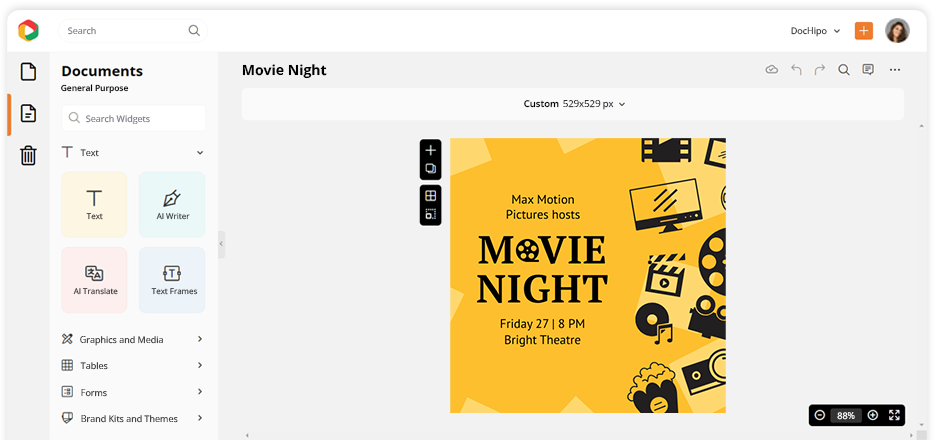Click the DocHipo logo icon
This screenshot has width=934, height=440.
pyautogui.click(x=28, y=30)
